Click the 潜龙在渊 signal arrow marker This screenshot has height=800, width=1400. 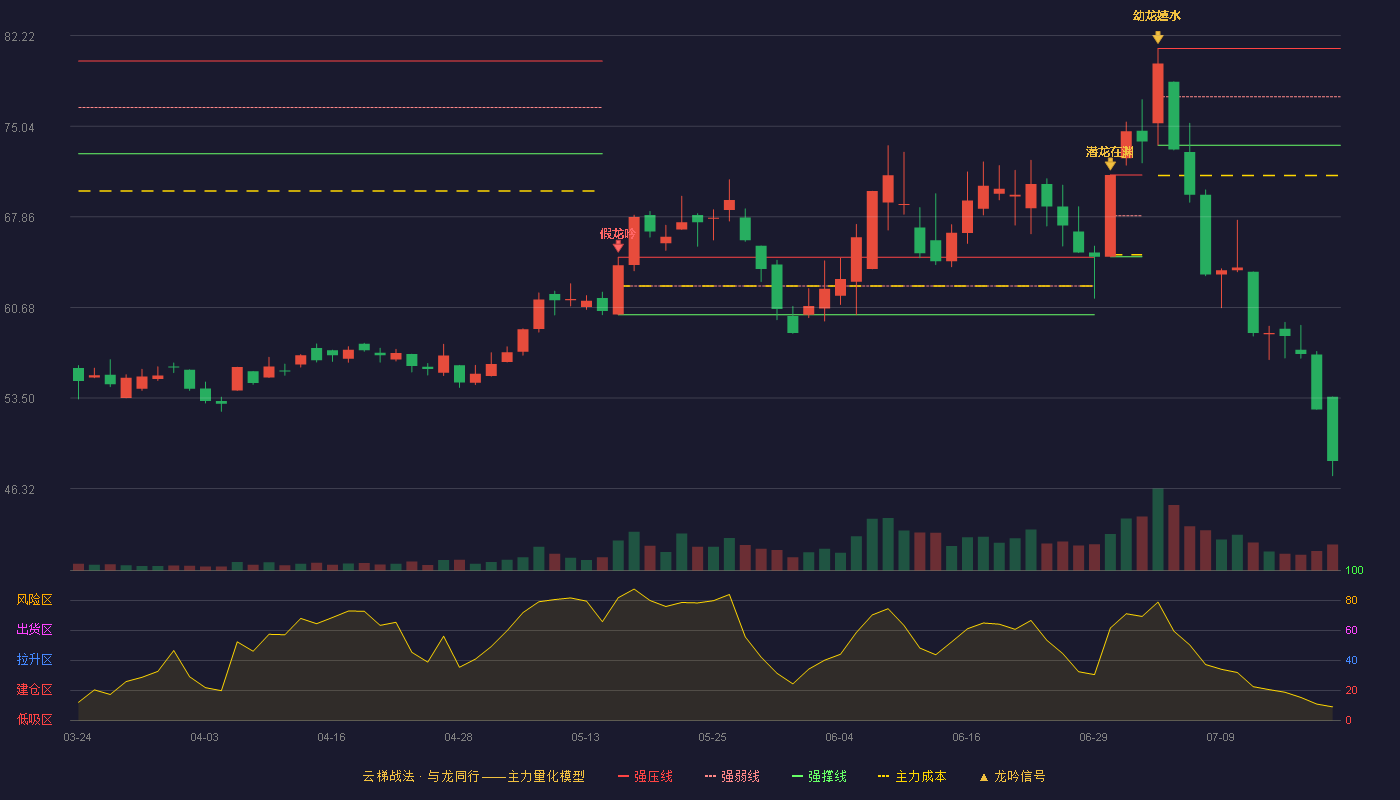point(1110,164)
